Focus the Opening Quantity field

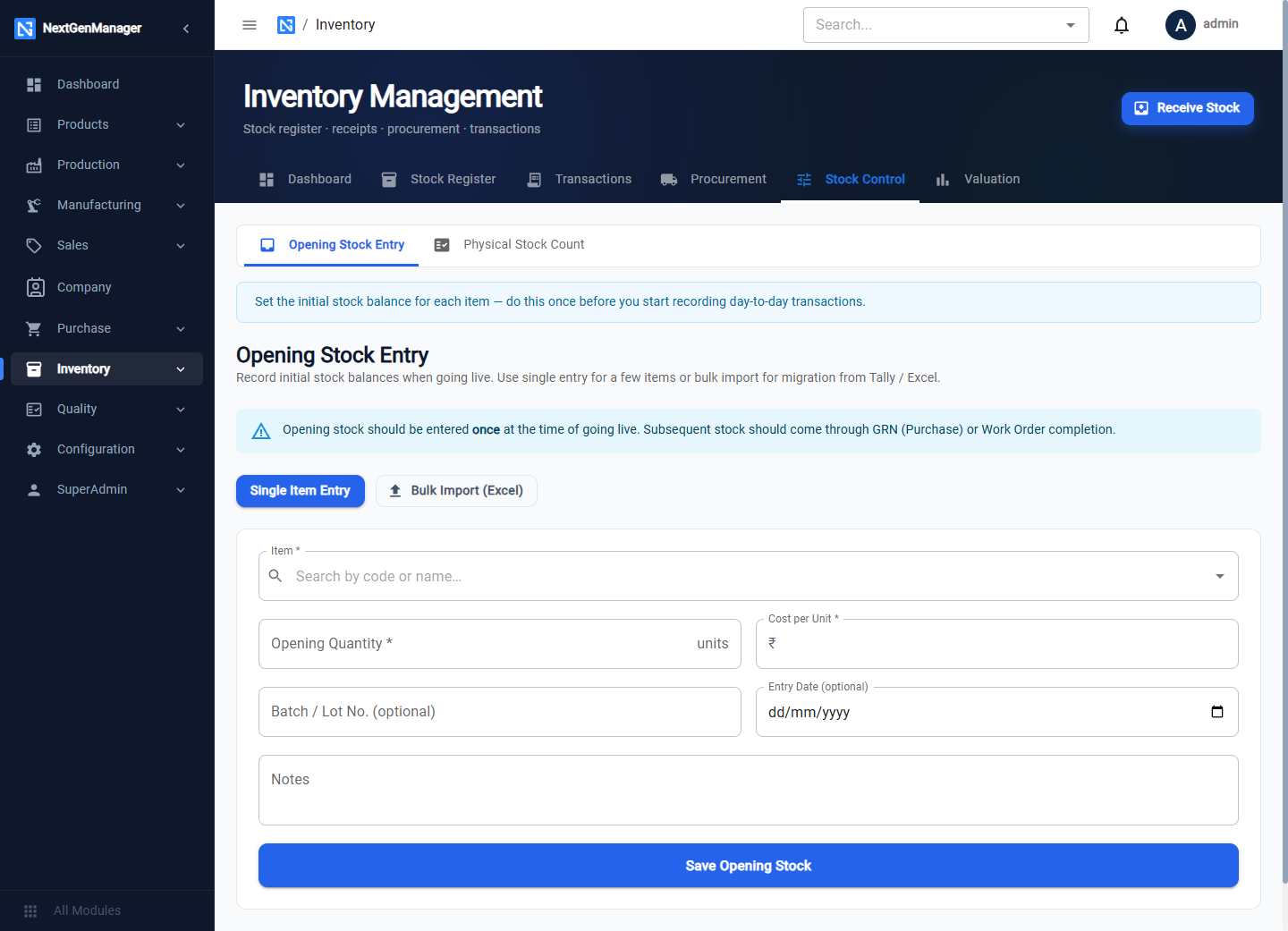pos(500,644)
